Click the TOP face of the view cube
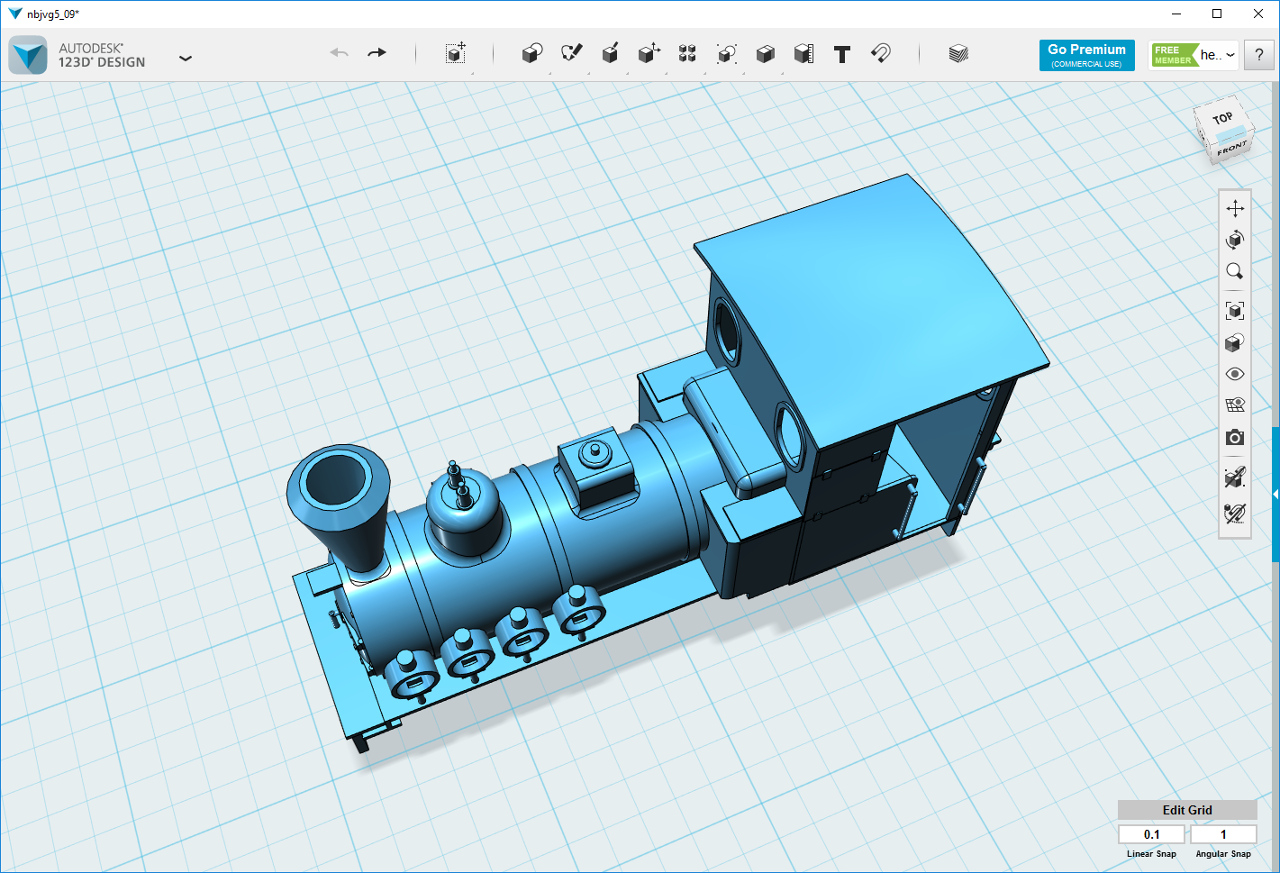The height and width of the screenshot is (873, 1280). 1224,120
